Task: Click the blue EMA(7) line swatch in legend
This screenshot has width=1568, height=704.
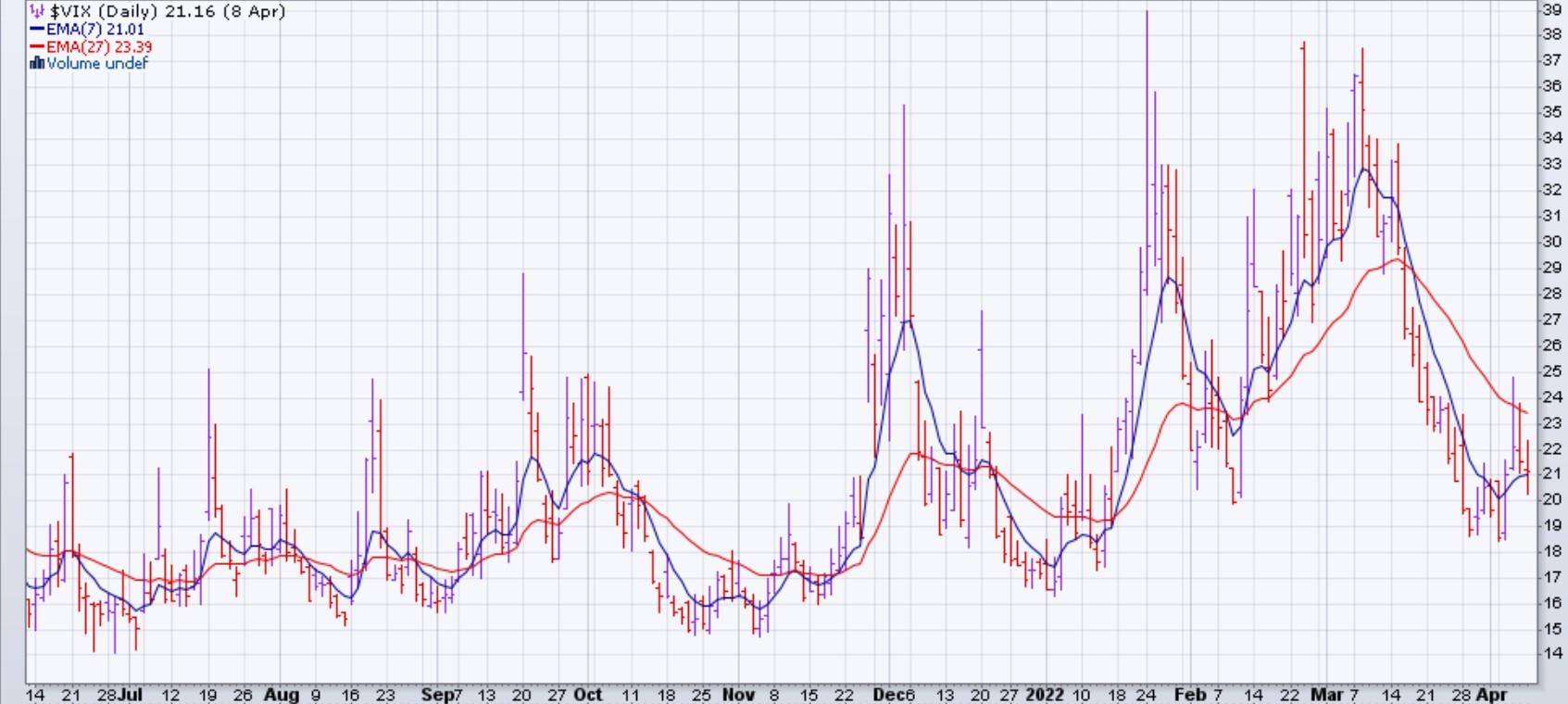Action: (37, 30)
